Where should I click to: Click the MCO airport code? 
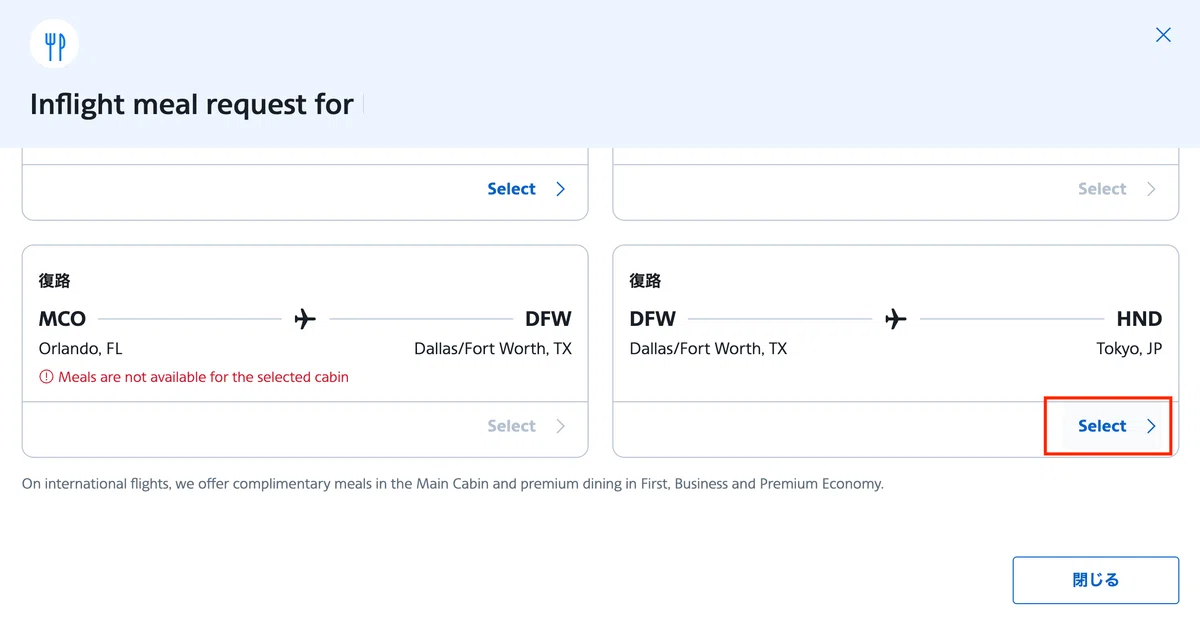pos(62,319)
